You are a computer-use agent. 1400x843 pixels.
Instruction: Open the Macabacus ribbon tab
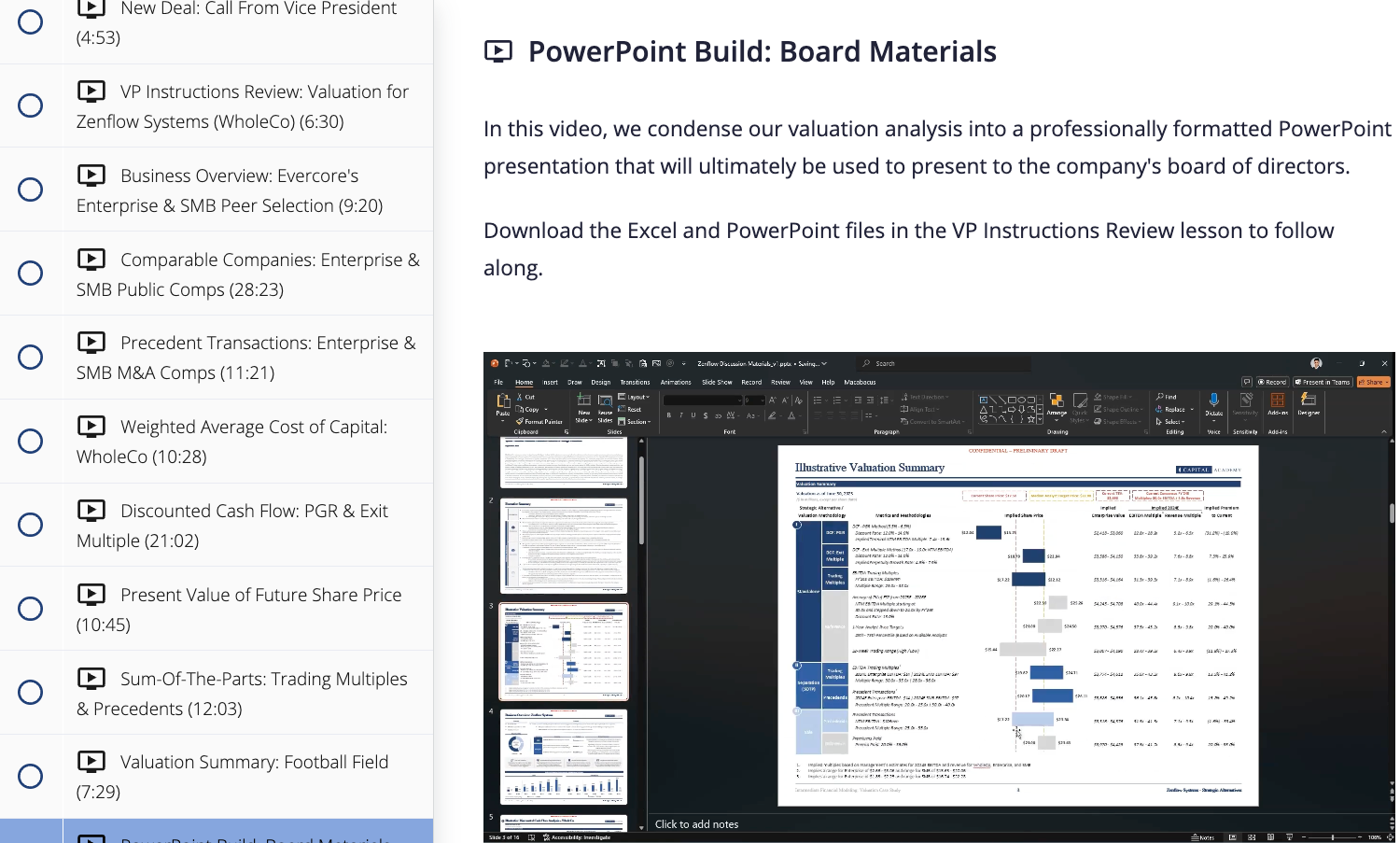860,382
